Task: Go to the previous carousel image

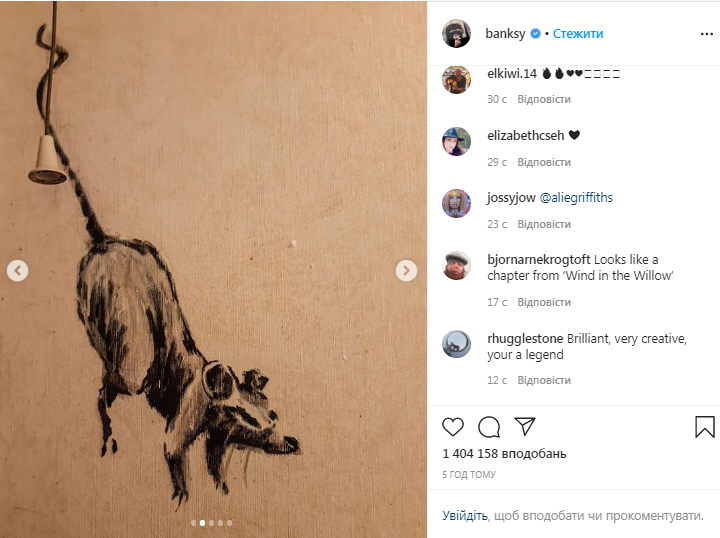Action: [x=17, y=270]
